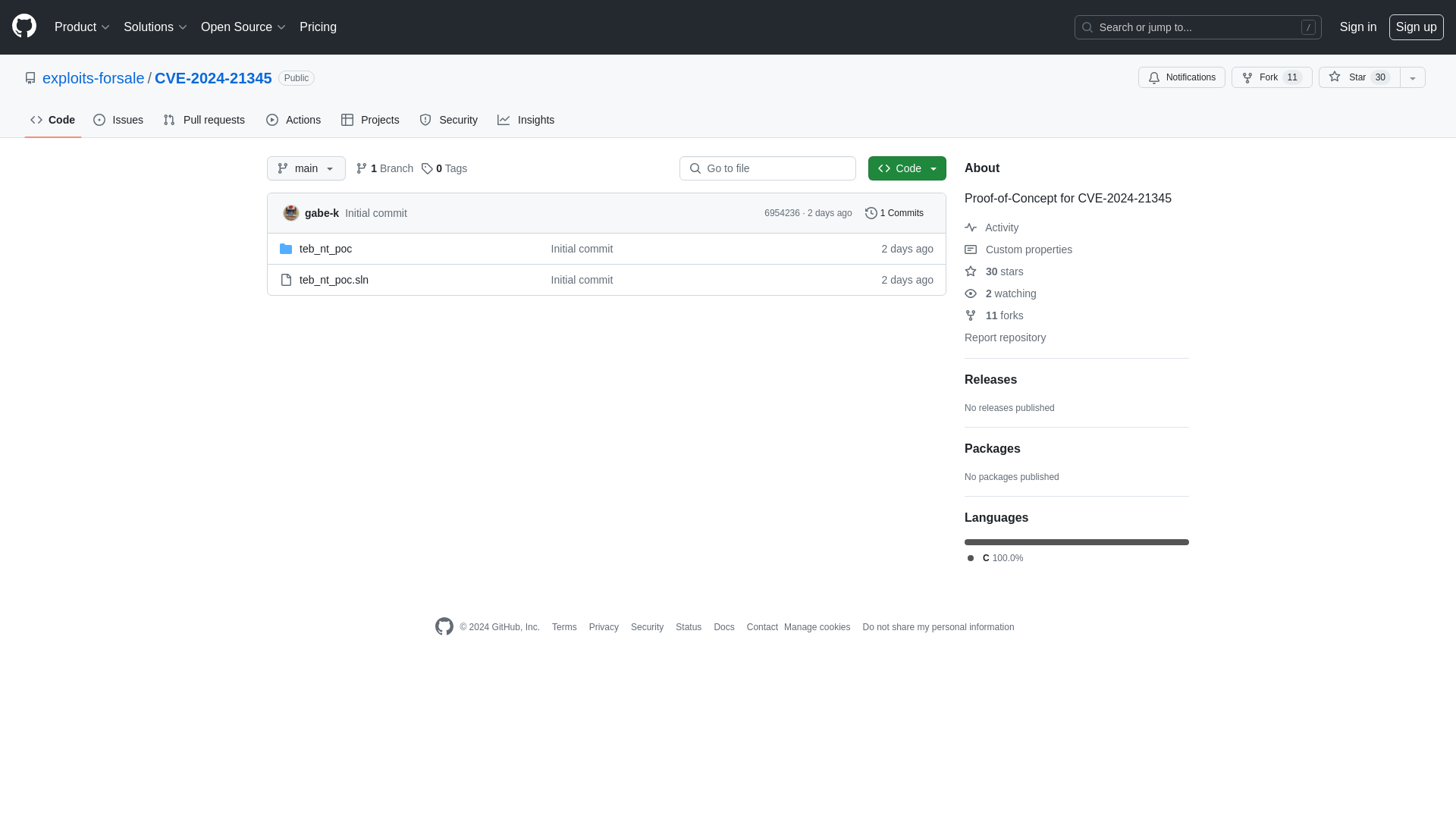The image size is (1456, 819).
Task: Open the CVE-2024-21345 repository link
Action: tap(213, 78)
